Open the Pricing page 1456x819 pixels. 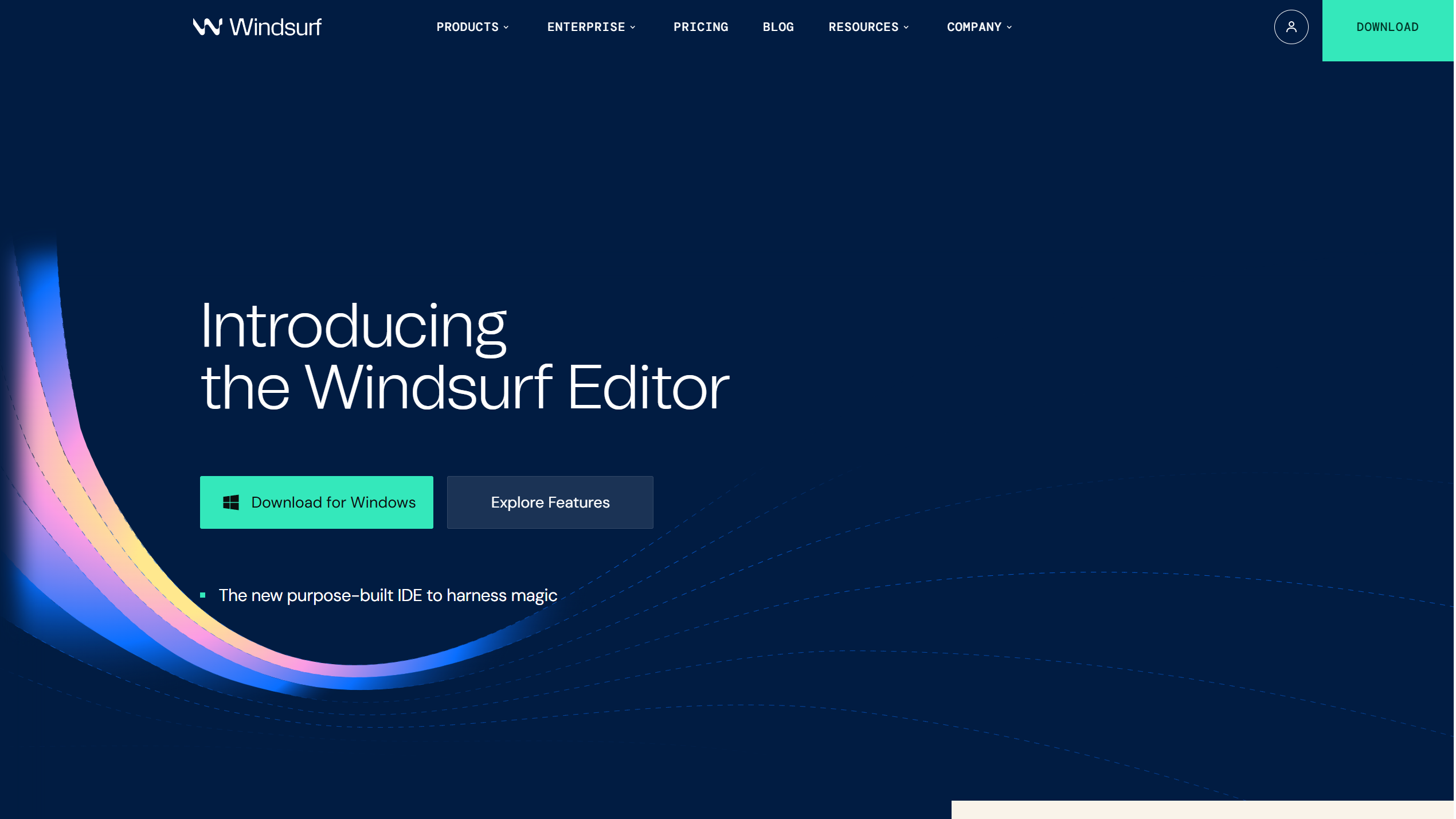click(x=702, y=27)
